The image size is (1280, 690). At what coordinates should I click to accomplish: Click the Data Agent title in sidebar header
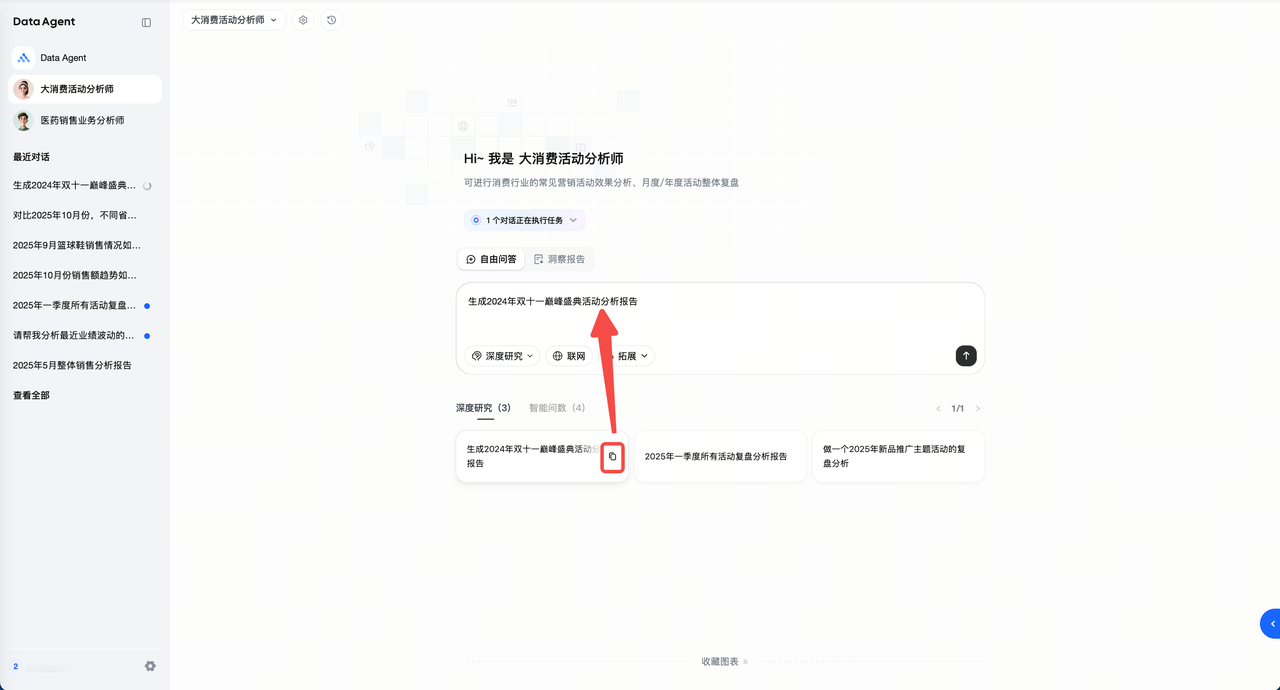pyautogui.click(x=44, y=22)
